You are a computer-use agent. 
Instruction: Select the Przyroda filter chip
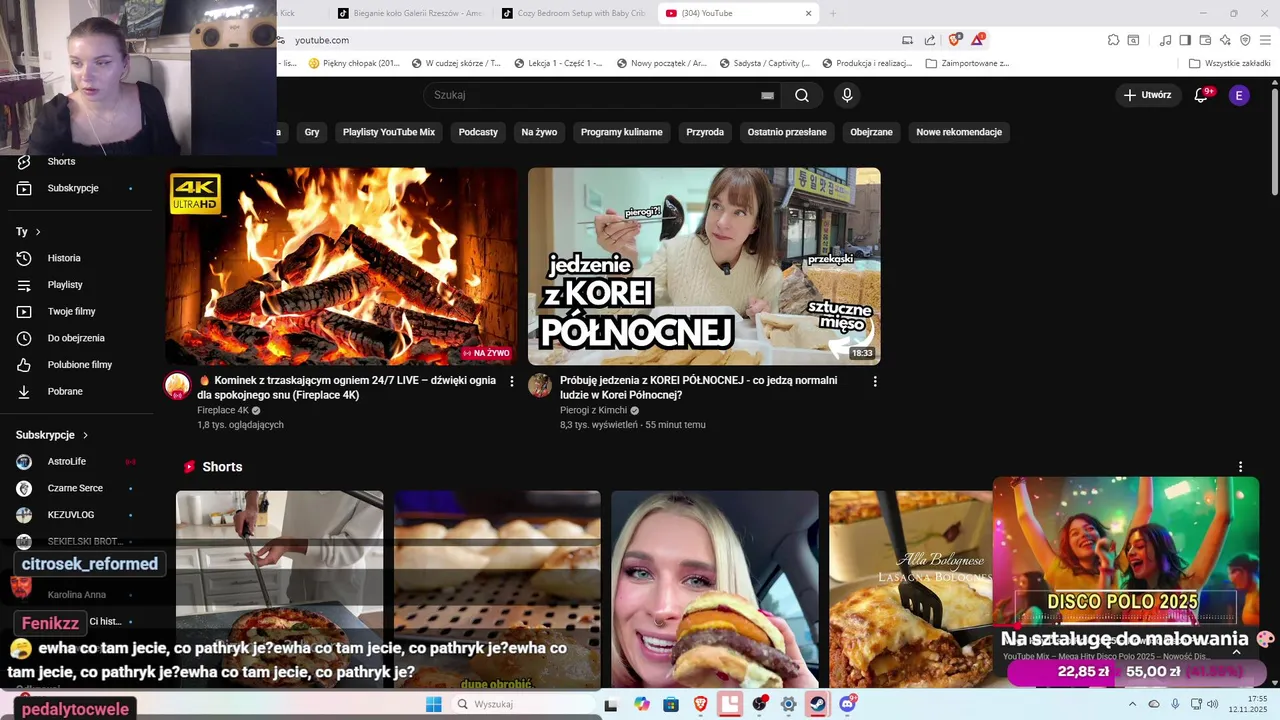(x=705, y=132)
